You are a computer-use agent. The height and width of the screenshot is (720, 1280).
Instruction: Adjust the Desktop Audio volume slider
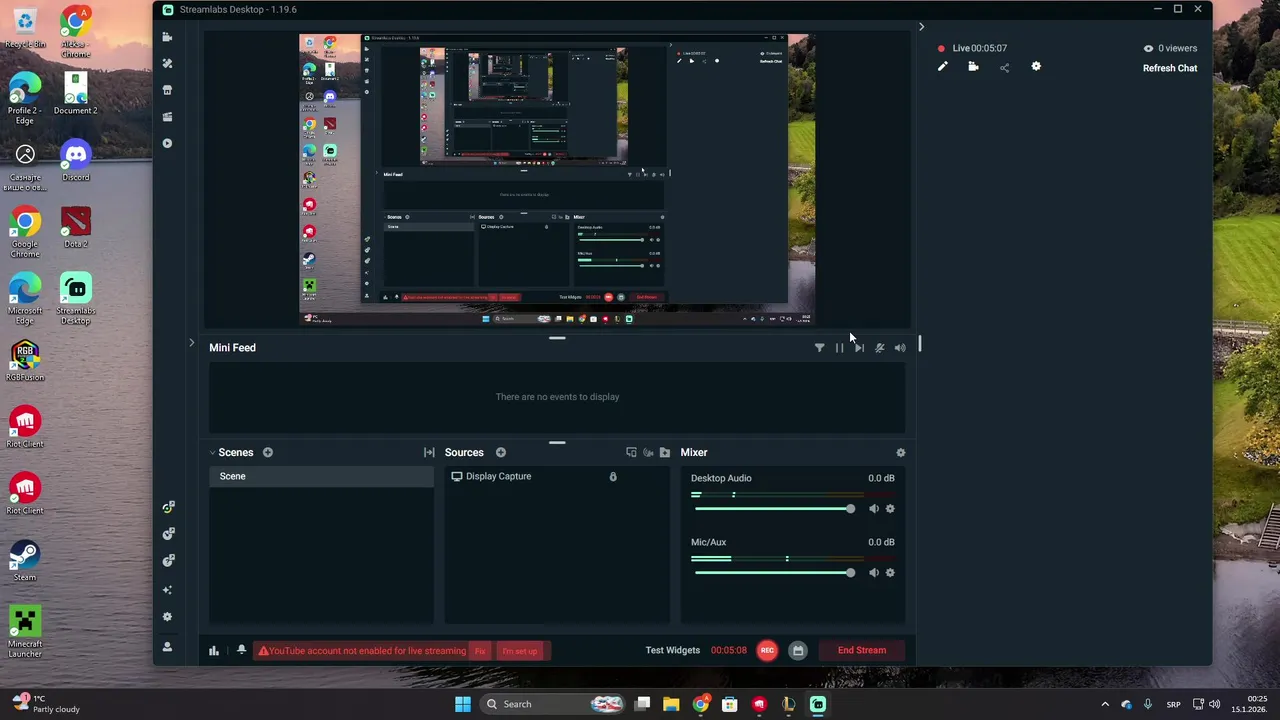tap(773, 509)
